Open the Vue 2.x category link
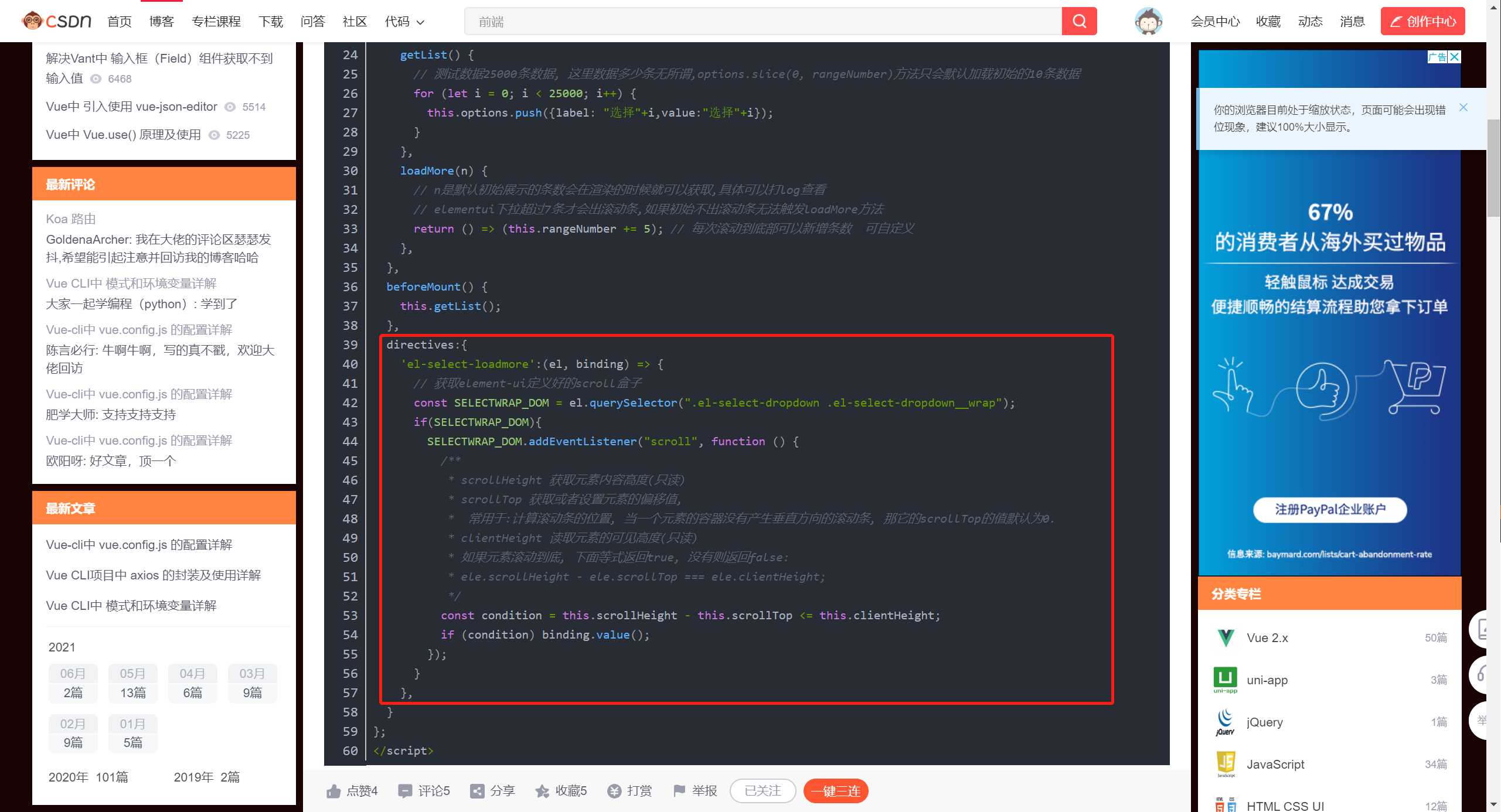This screenshot has height=812, width=1501. click(1267, 637)
